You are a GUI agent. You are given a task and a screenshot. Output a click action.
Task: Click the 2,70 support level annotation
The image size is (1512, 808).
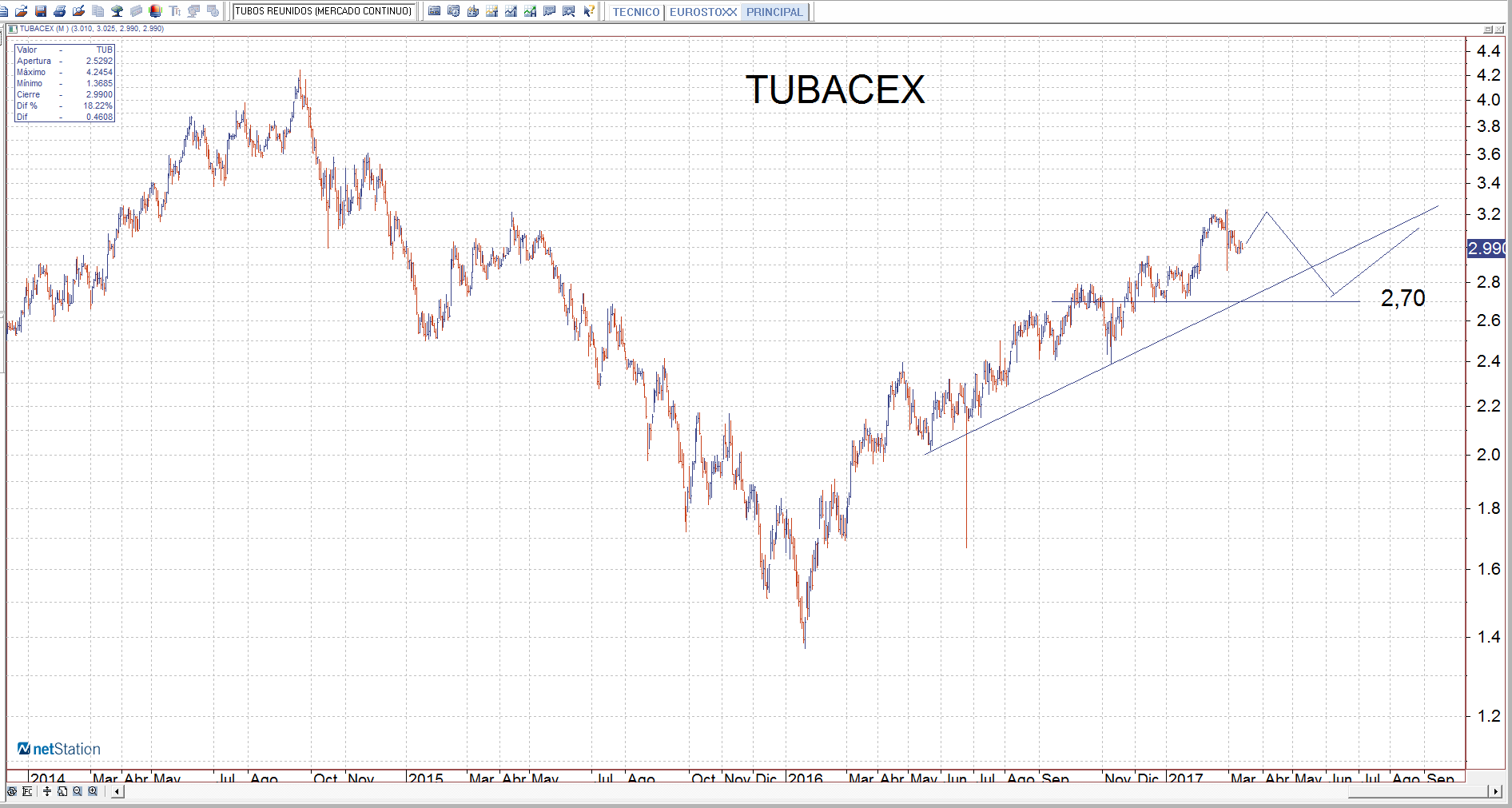click(x=1403, y=298)
